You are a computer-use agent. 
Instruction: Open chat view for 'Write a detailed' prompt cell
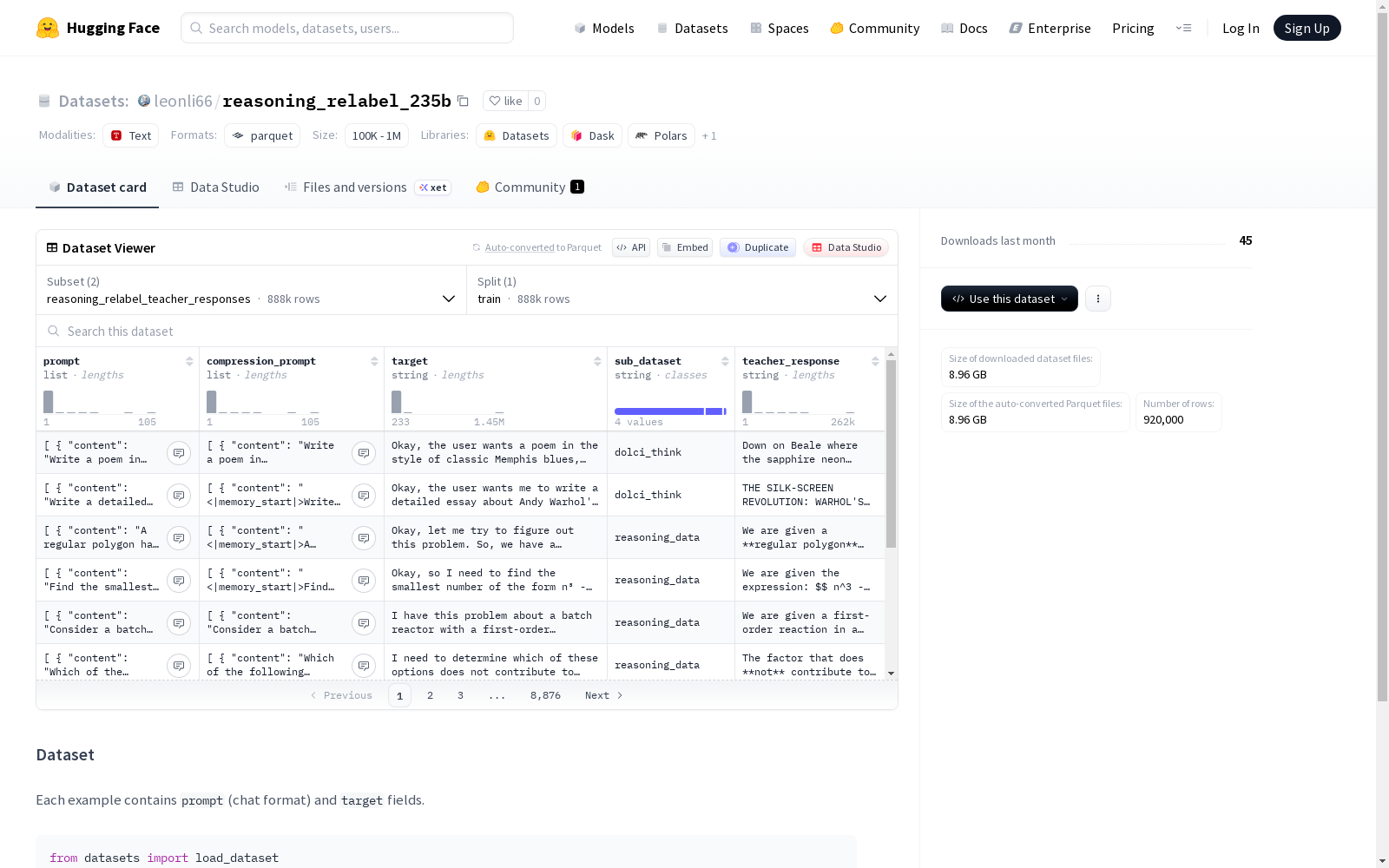pyautogui.click(x=179, y=496)
